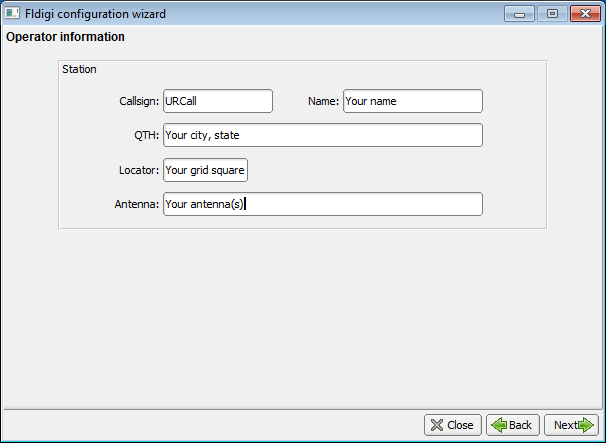Click the Antenna input field

323,204
